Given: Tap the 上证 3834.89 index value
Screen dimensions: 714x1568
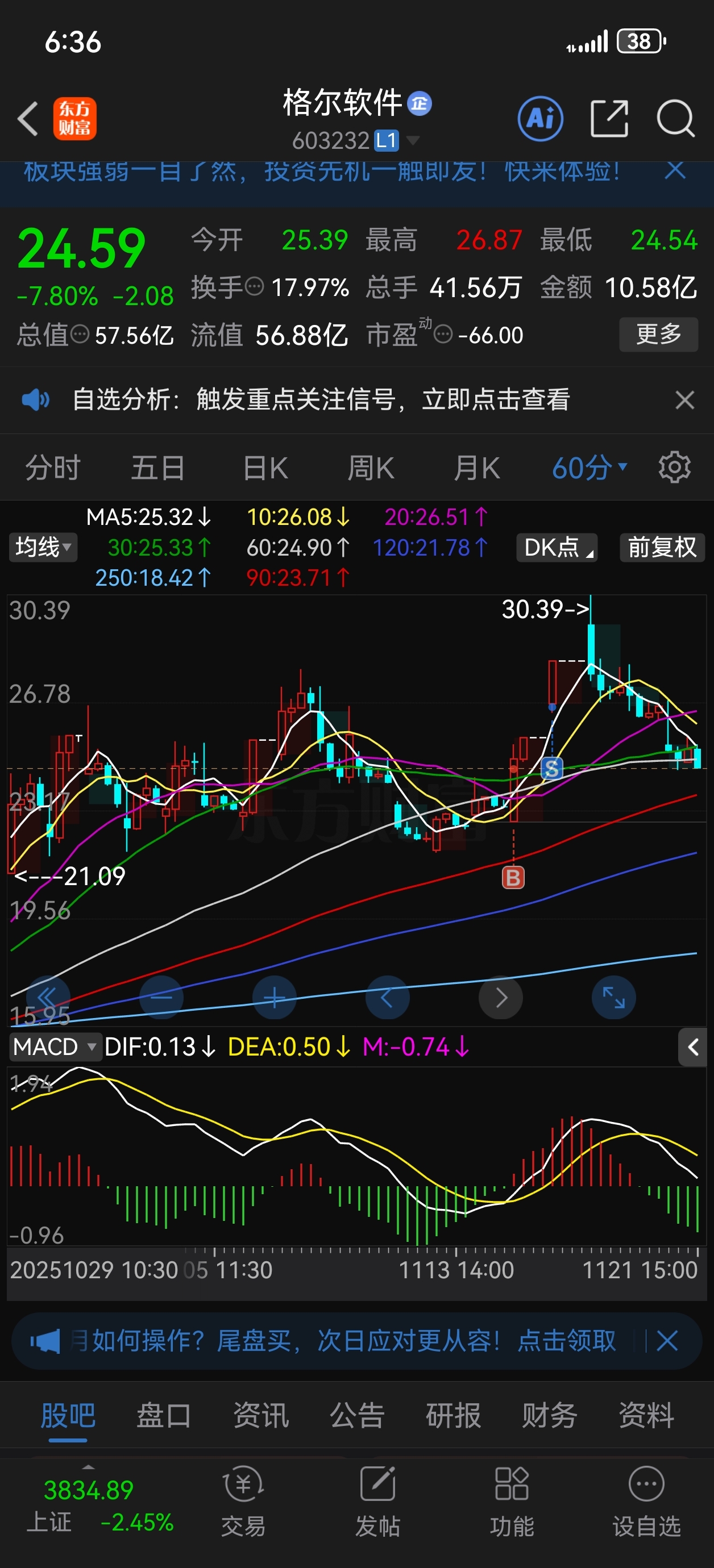Looking at the screenshot, I should pos(88,1490).
